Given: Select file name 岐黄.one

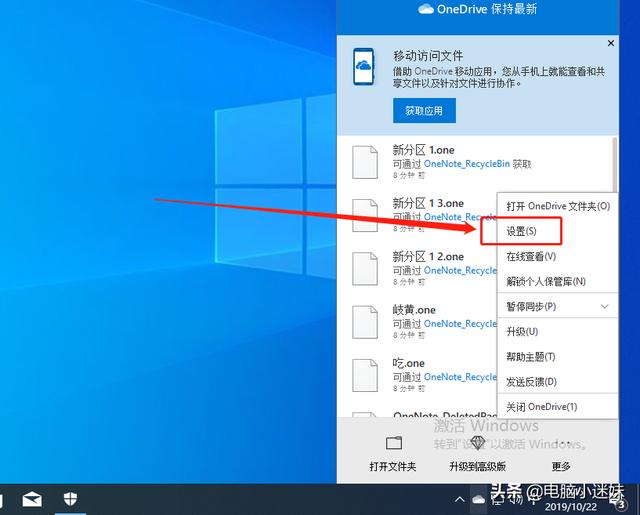Looking at the screenshot, I should (414, 310).
